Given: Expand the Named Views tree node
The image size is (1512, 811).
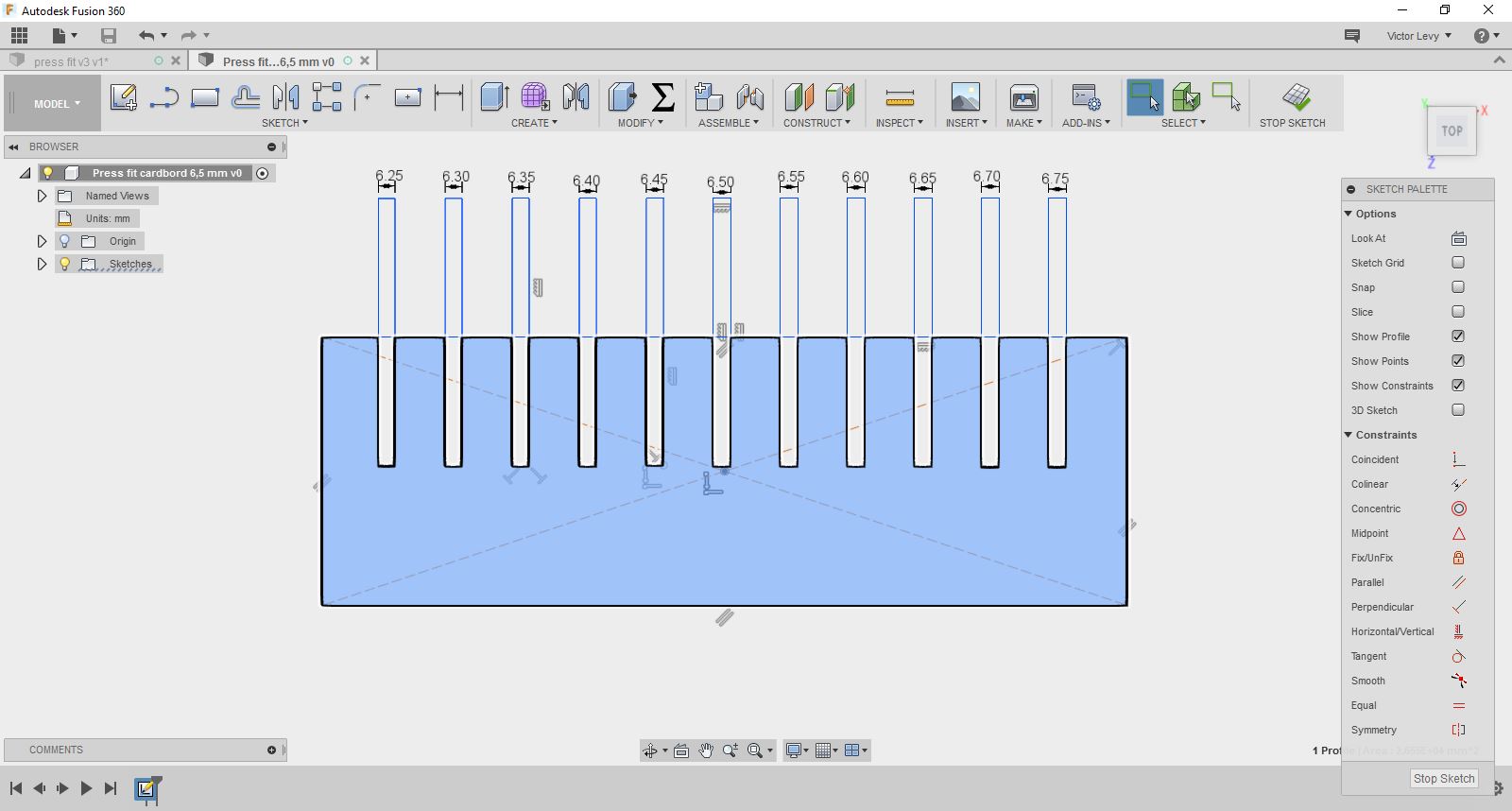Looking at the screenshot, I should (x=42, y=196).
